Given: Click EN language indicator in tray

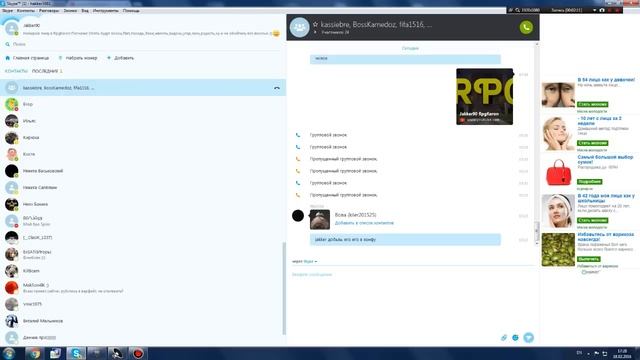Looking at the screenshot, I should coord(579,353).
